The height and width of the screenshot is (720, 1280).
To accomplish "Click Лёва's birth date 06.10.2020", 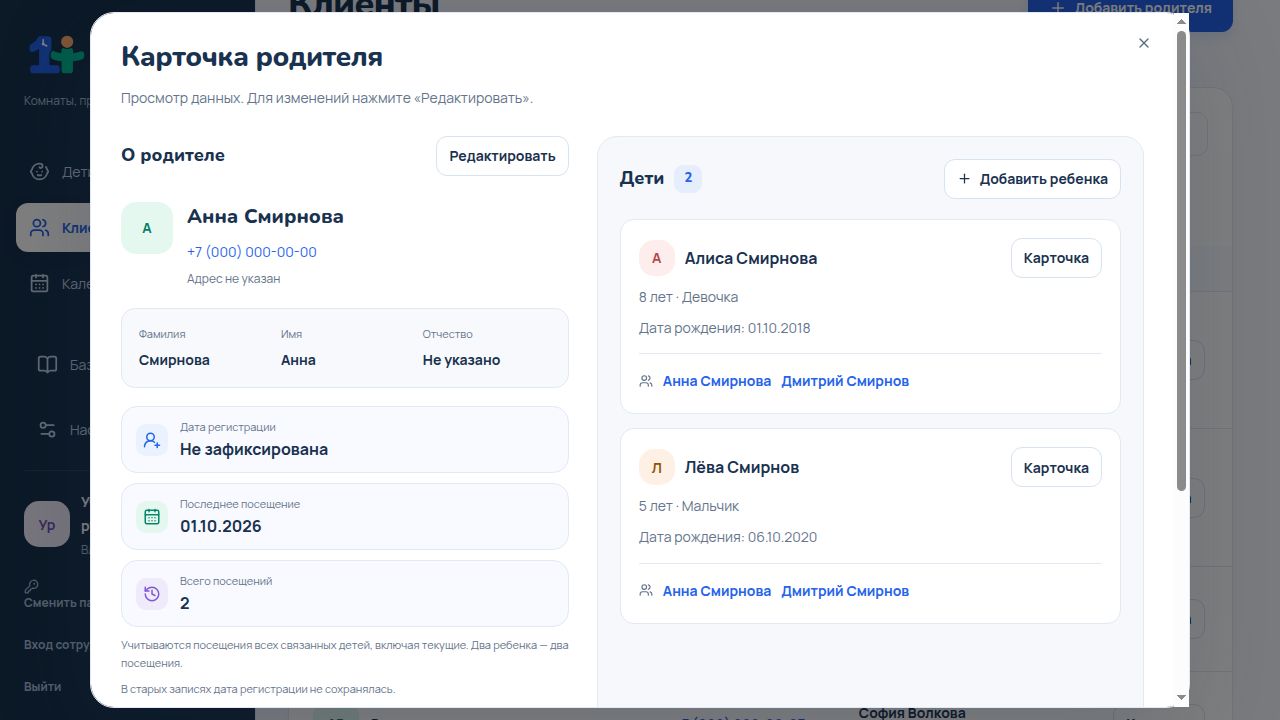I will [x=782, y=537].
